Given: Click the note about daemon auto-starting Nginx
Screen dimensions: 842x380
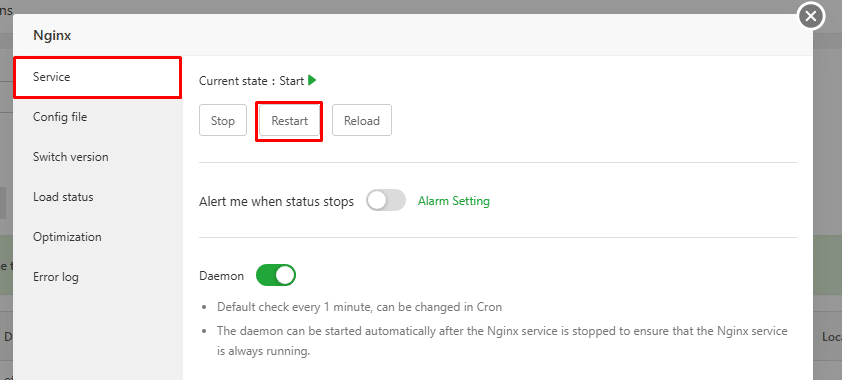Looking at the screenshot, I should pos(502,341).
